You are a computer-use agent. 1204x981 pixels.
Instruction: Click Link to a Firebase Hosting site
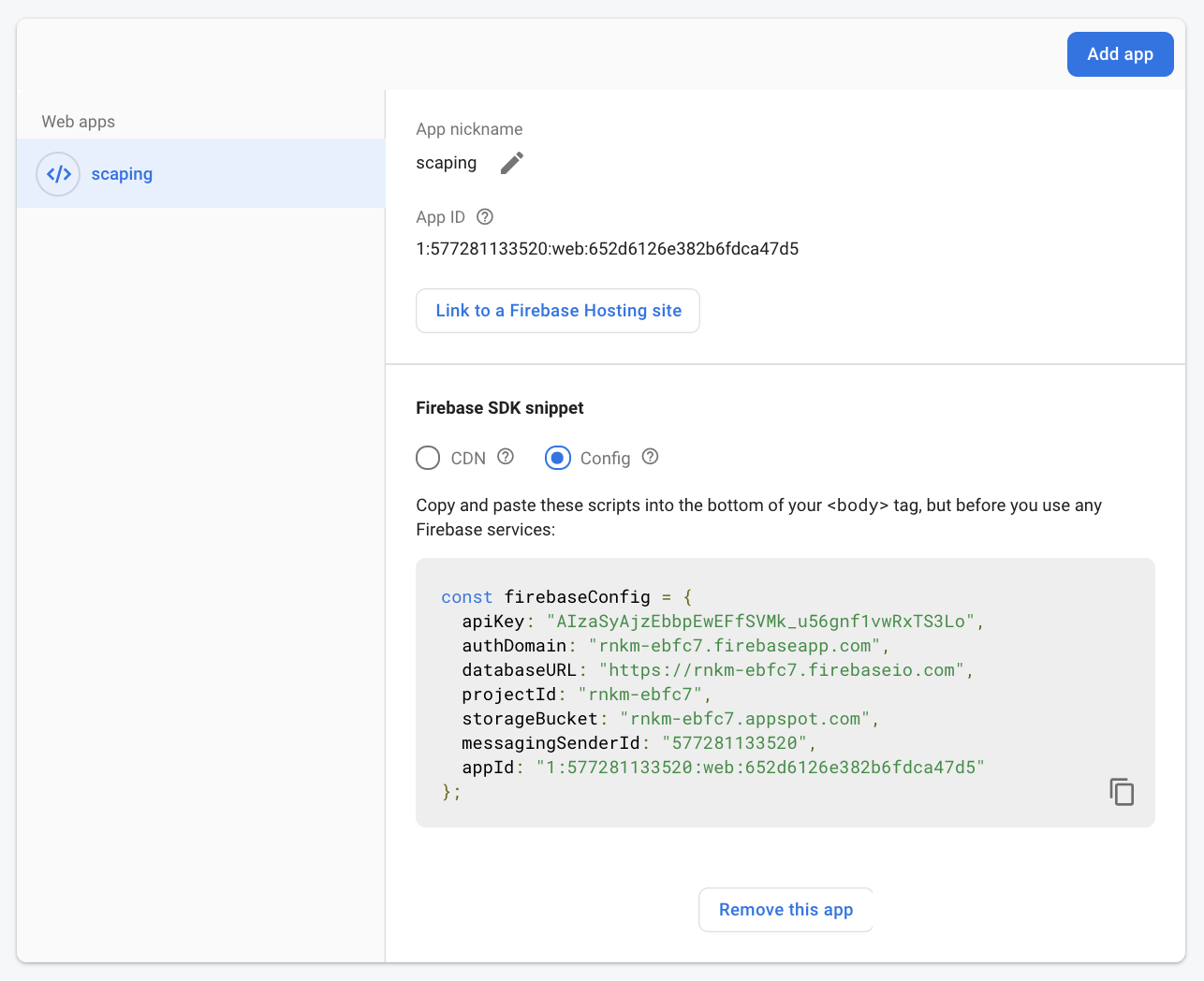click(x=558, y=311)
